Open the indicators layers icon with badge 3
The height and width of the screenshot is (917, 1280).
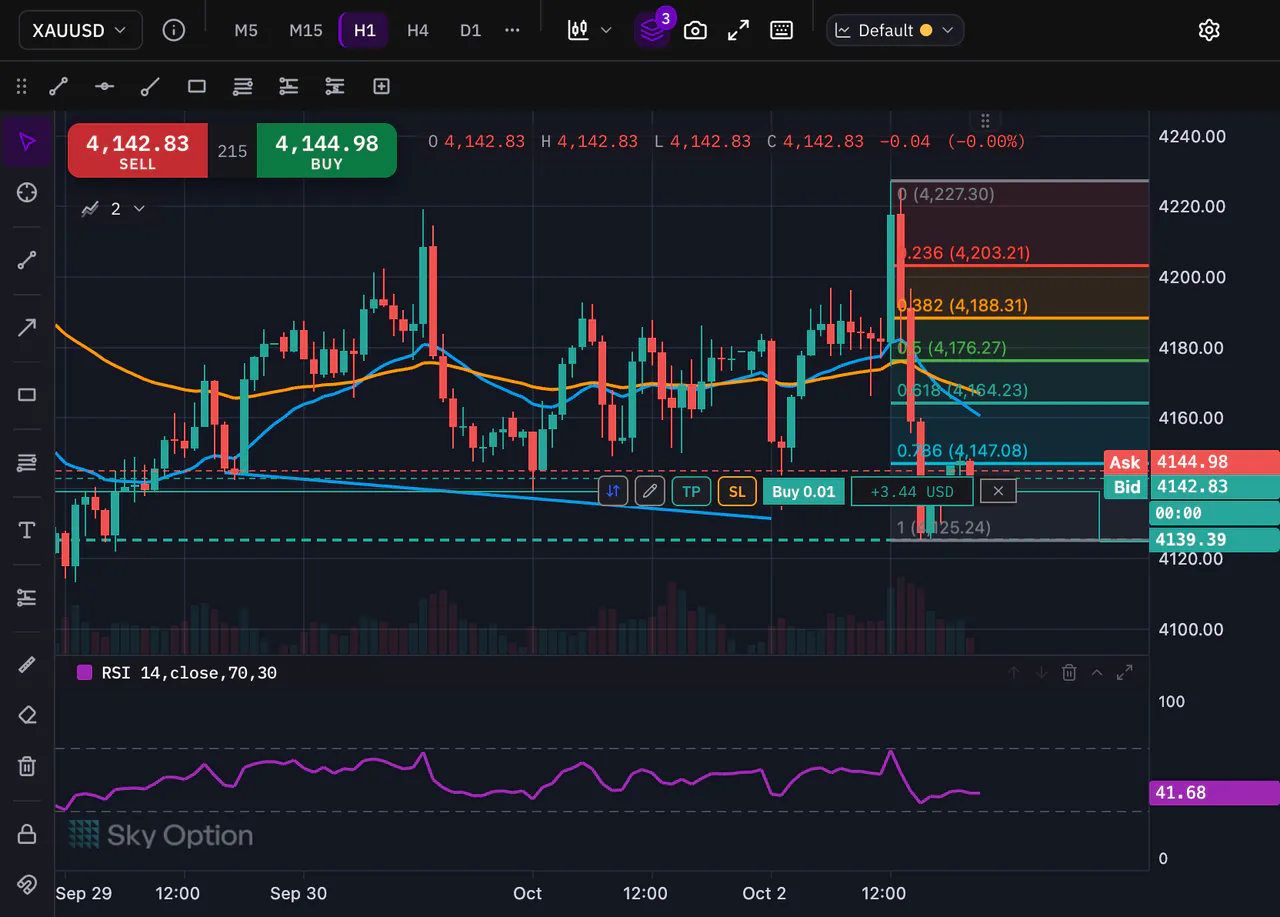652,30
